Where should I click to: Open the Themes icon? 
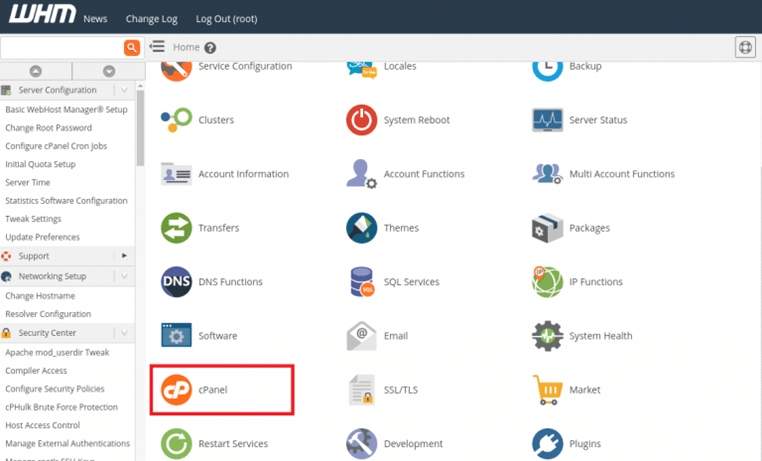click(x=362, y=228)
